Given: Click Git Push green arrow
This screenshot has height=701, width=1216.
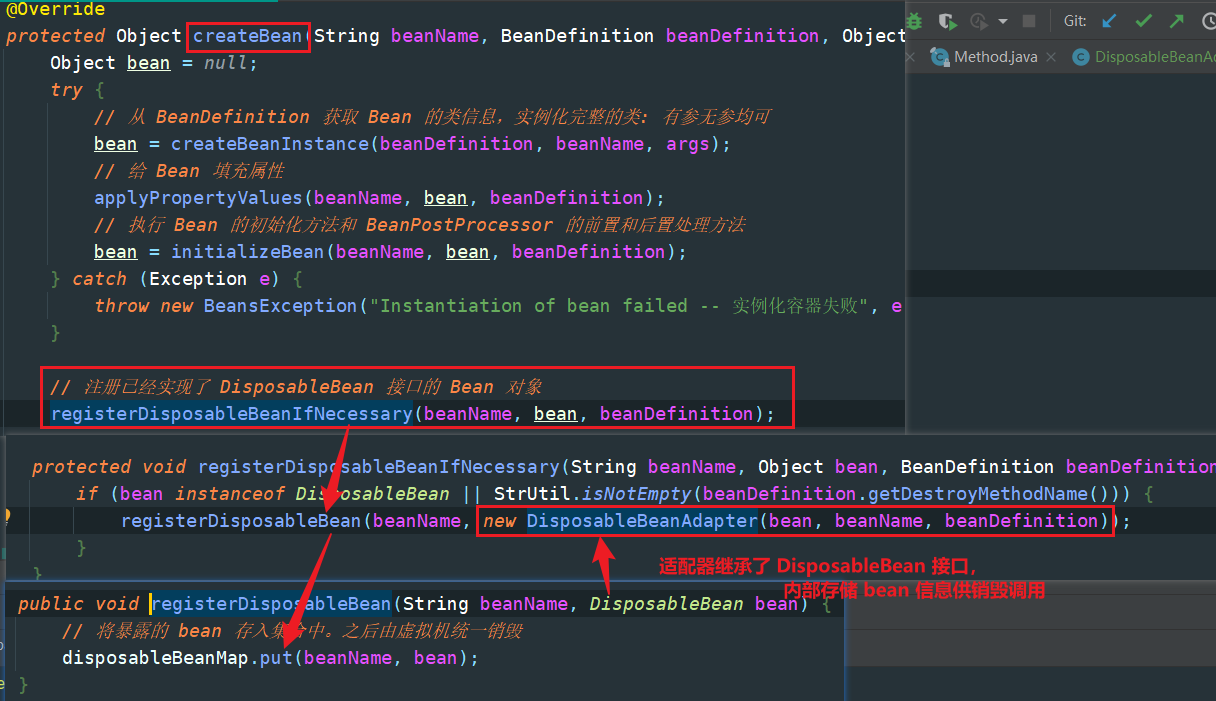Looking at the screenshot, I should pyautogui.click(x=1176, y=21).
